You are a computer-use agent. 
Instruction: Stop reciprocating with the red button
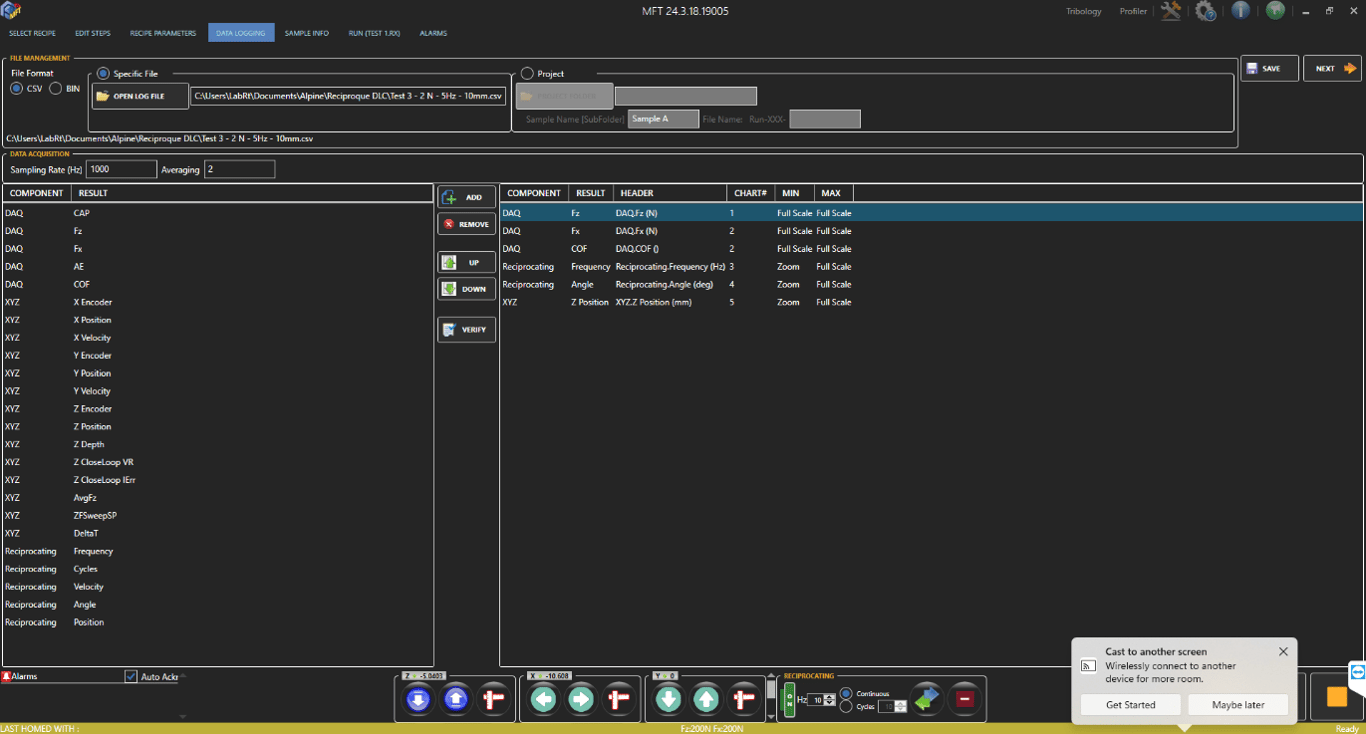tap(964, 699)
